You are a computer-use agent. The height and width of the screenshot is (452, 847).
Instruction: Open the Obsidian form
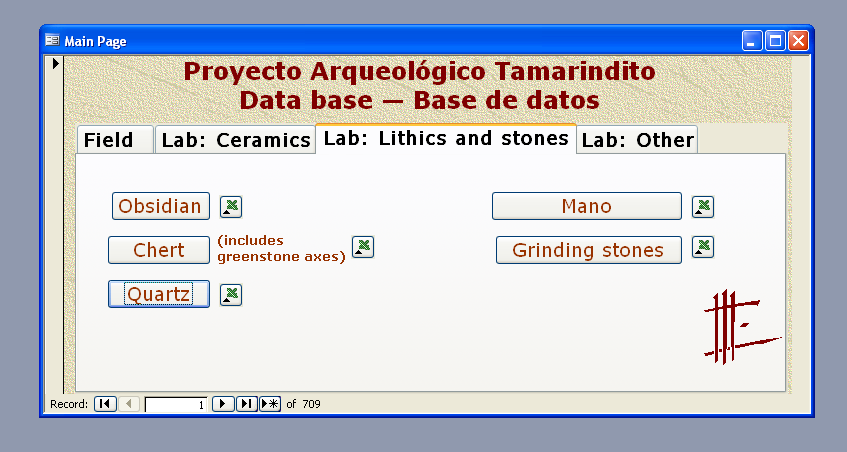161,206
